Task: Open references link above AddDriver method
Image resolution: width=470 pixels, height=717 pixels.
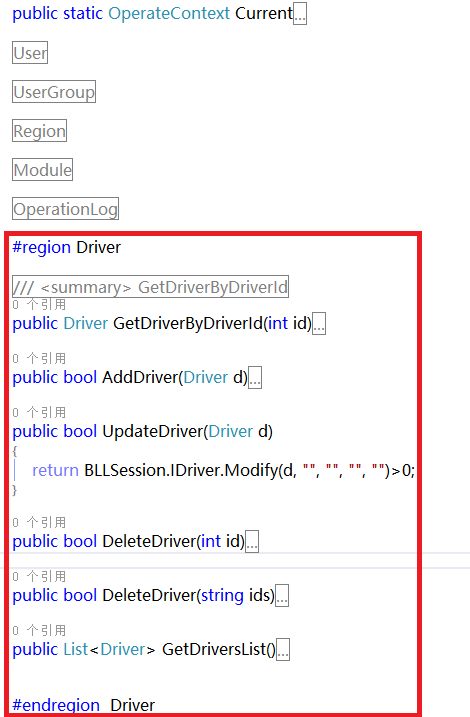Action: click(39, 359)
